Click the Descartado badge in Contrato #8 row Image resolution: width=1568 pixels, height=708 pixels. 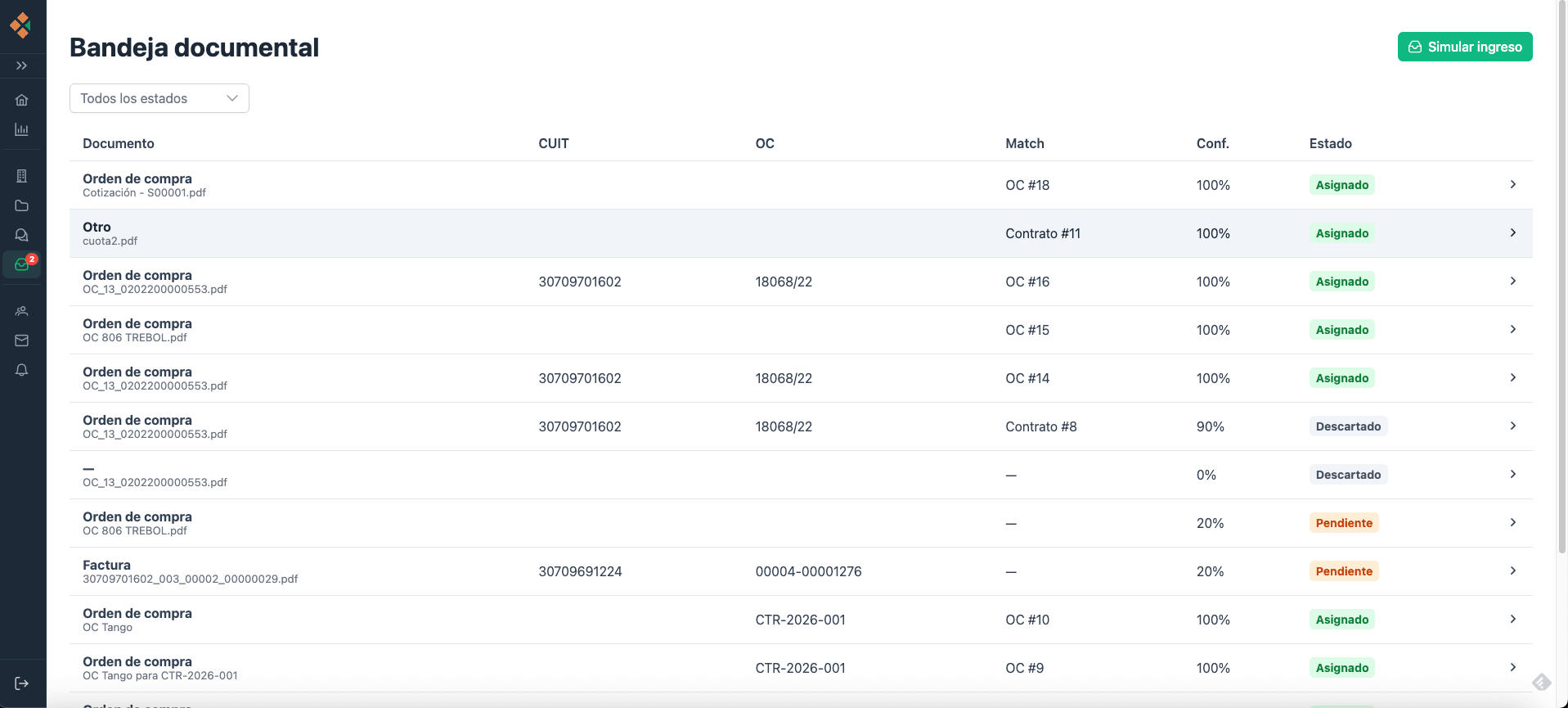tap(1348, 426)
